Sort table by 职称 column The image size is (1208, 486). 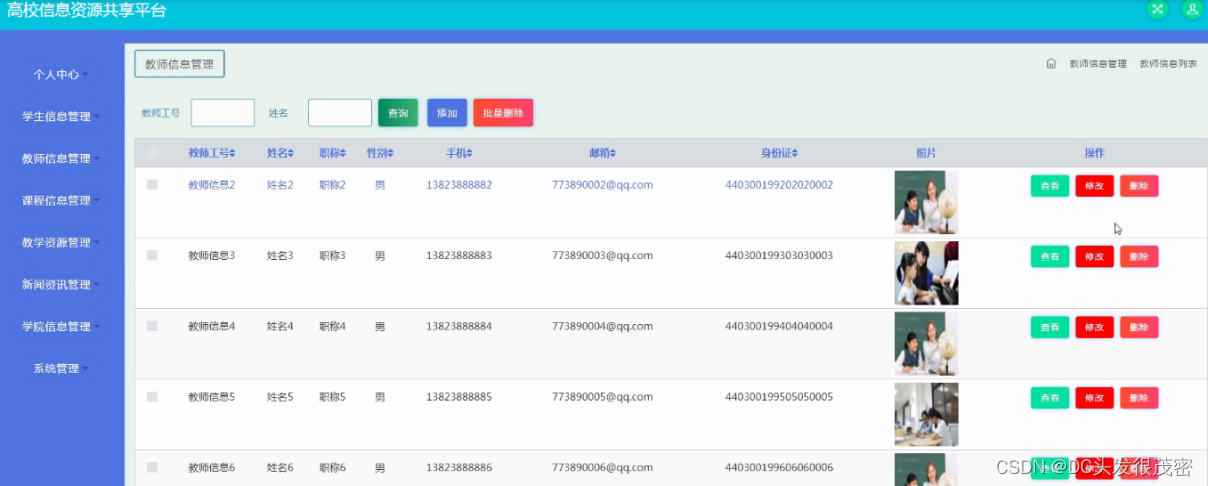[332, 153]
